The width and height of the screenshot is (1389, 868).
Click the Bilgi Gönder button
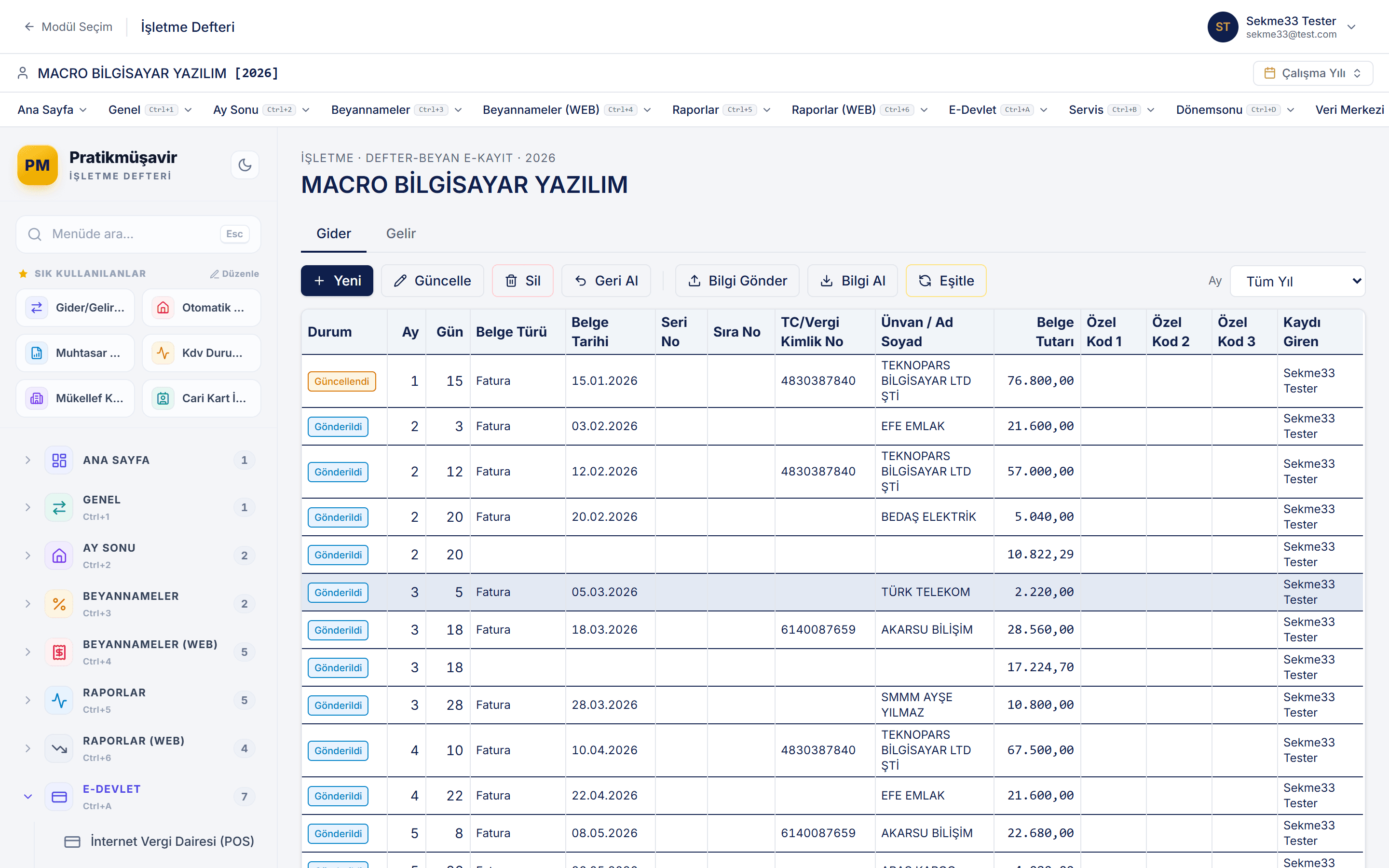click(x=737, y=281)
